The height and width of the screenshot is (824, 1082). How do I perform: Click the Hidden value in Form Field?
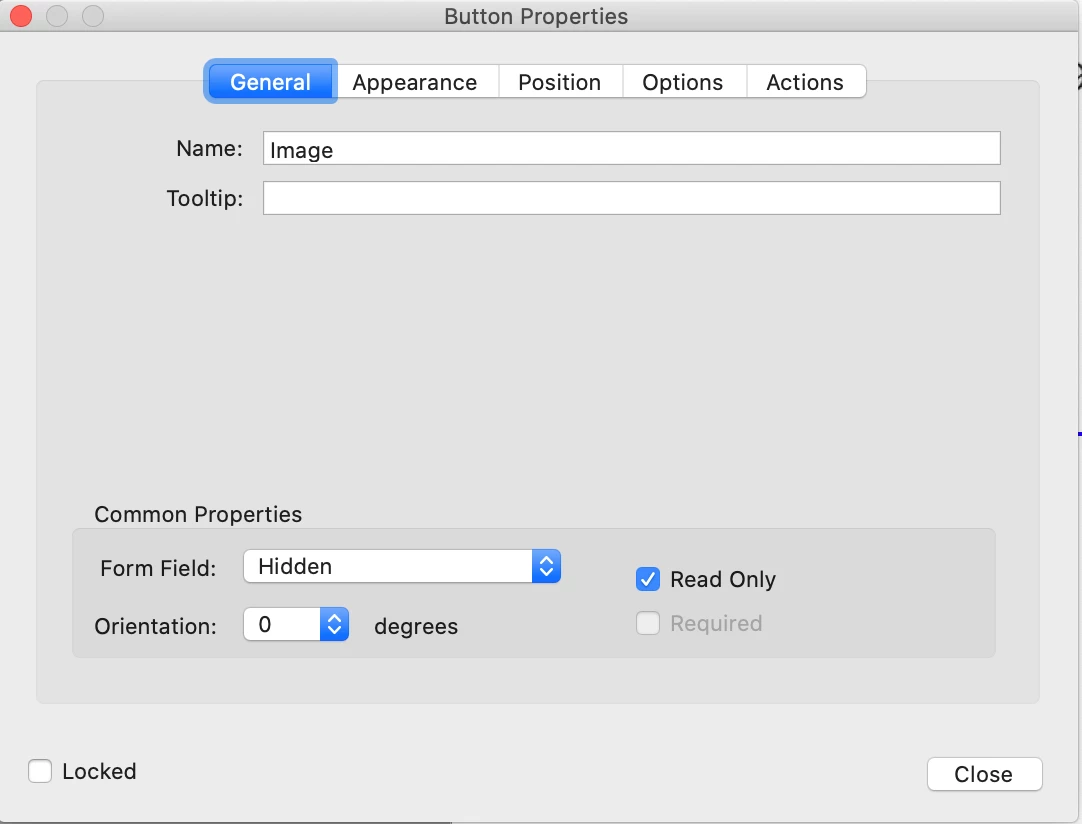pyautogui.click(x=295, y=567)
